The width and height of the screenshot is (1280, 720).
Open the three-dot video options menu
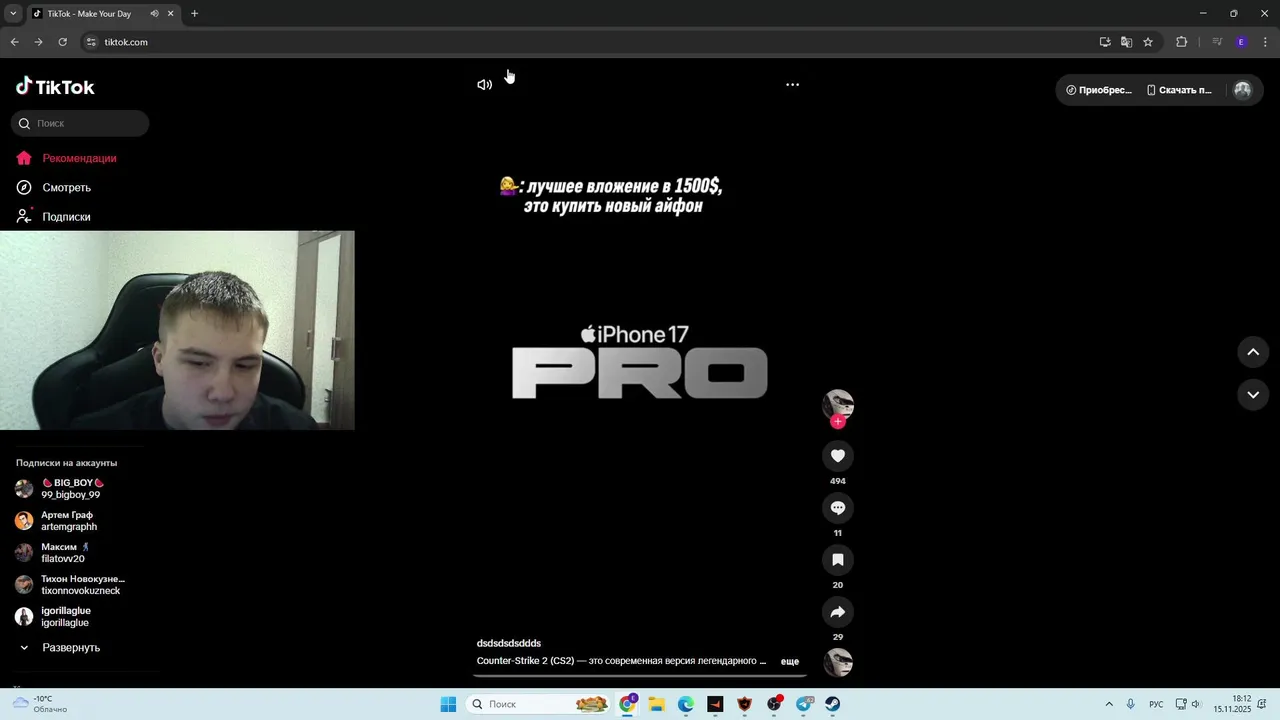pyautogui.click(x=792, y=85)
